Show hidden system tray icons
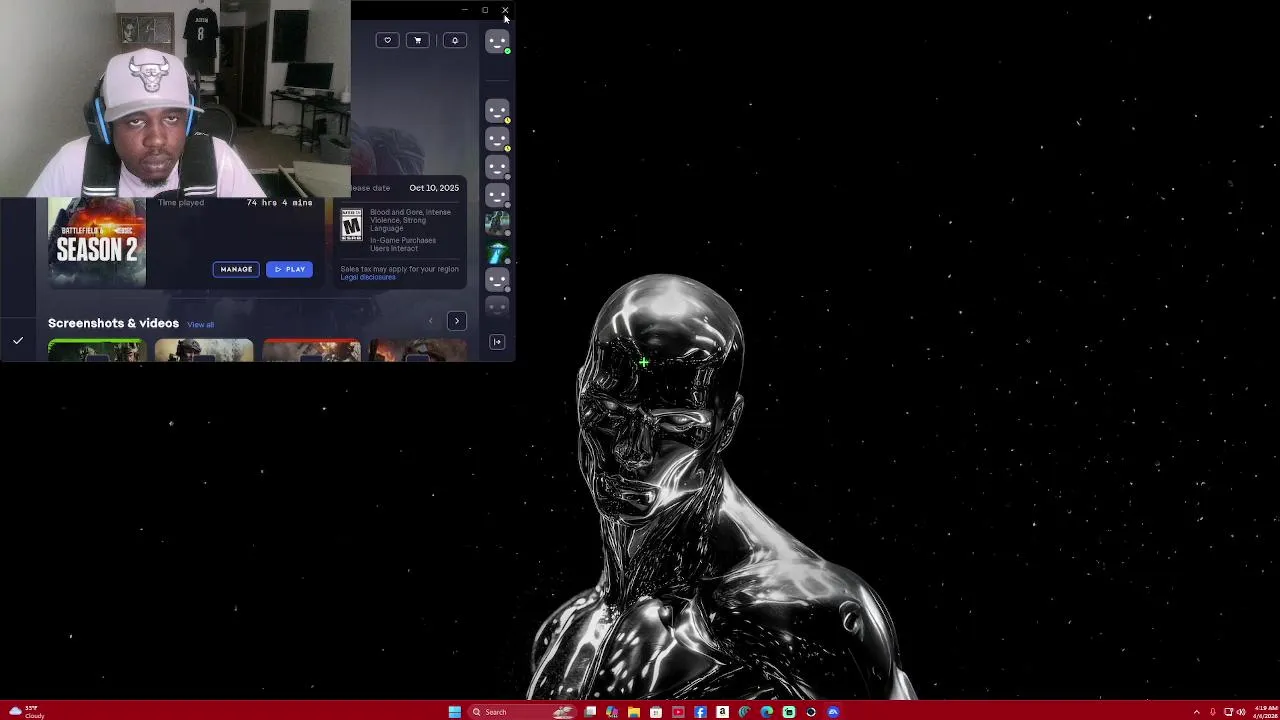This screenshot has height=720, width=1280. (x=1196, y=712)
